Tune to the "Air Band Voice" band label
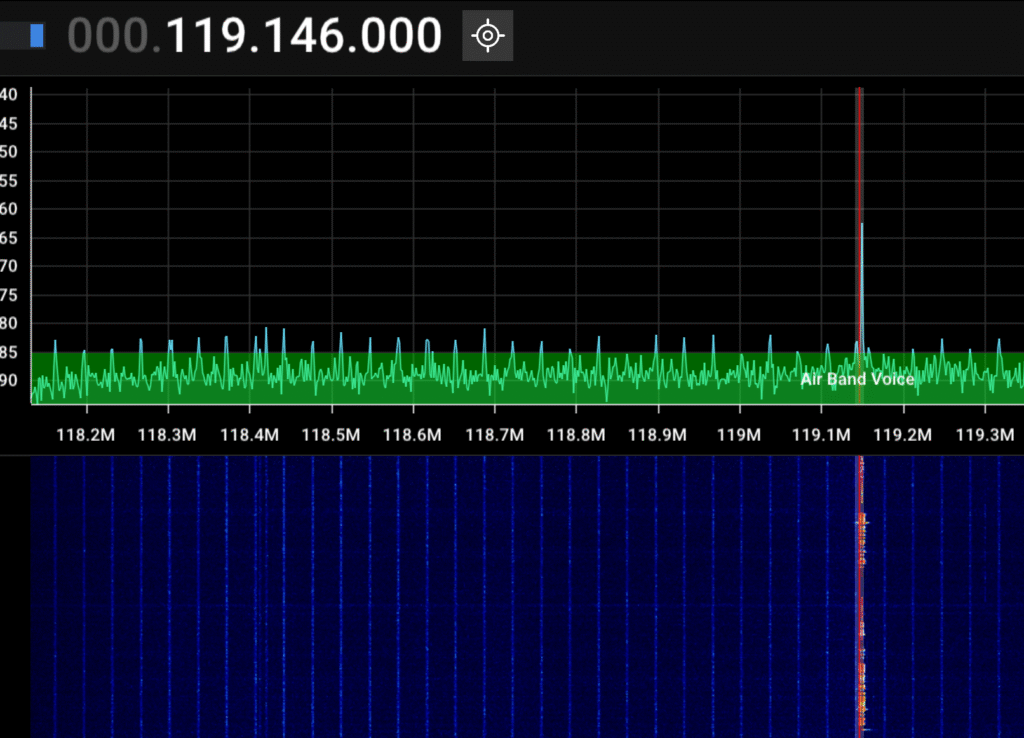The image size is (1024, 738). click(x=857, y=380)
